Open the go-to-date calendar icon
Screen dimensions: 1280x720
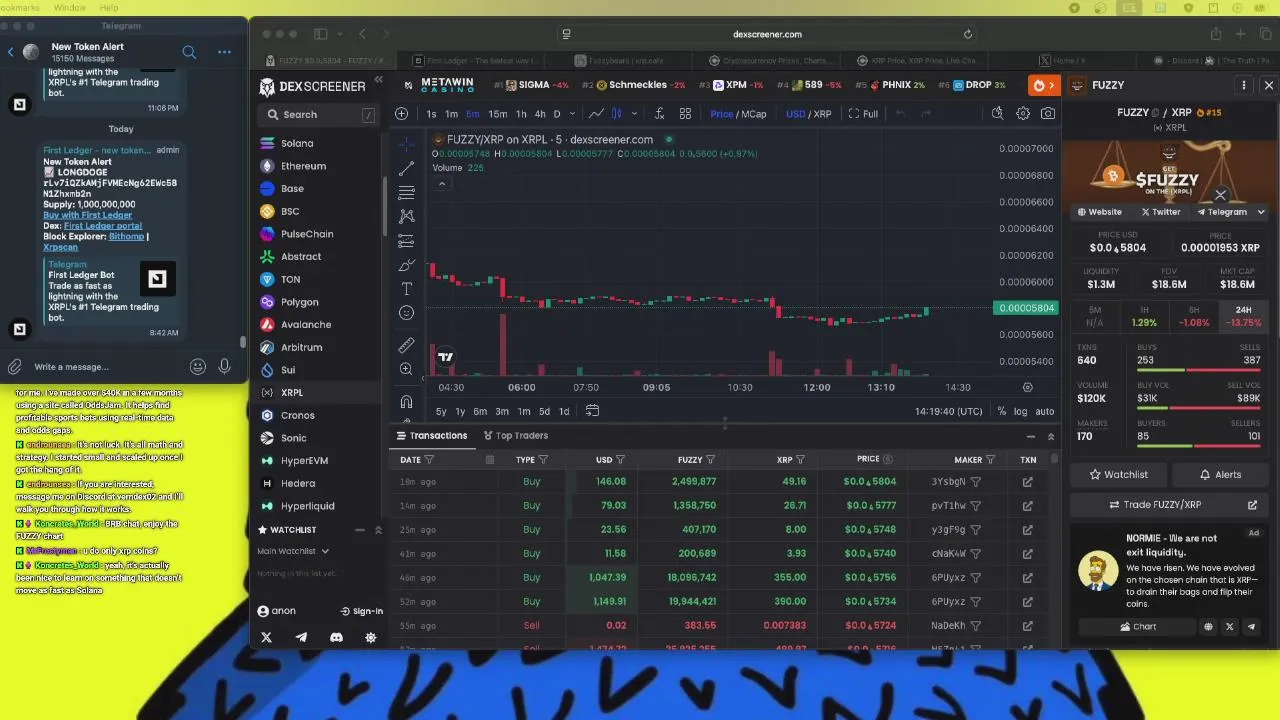point(592,411)
